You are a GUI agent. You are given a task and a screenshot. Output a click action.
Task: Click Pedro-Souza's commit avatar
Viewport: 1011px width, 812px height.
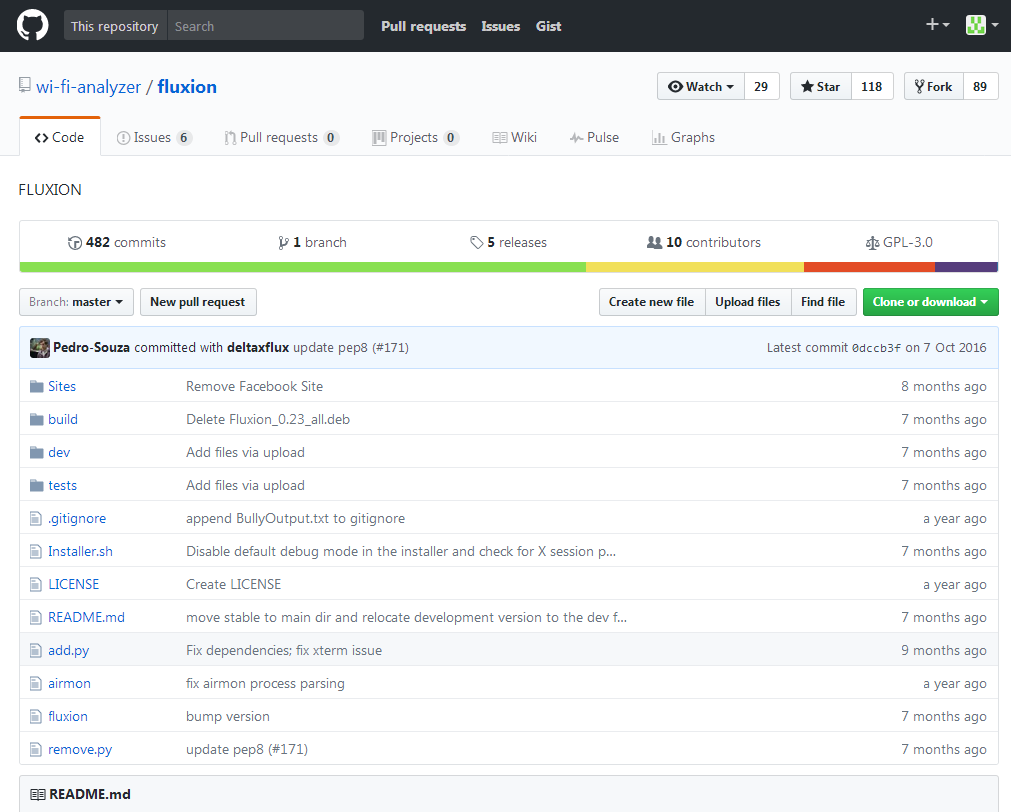click(x=40, y=348)
